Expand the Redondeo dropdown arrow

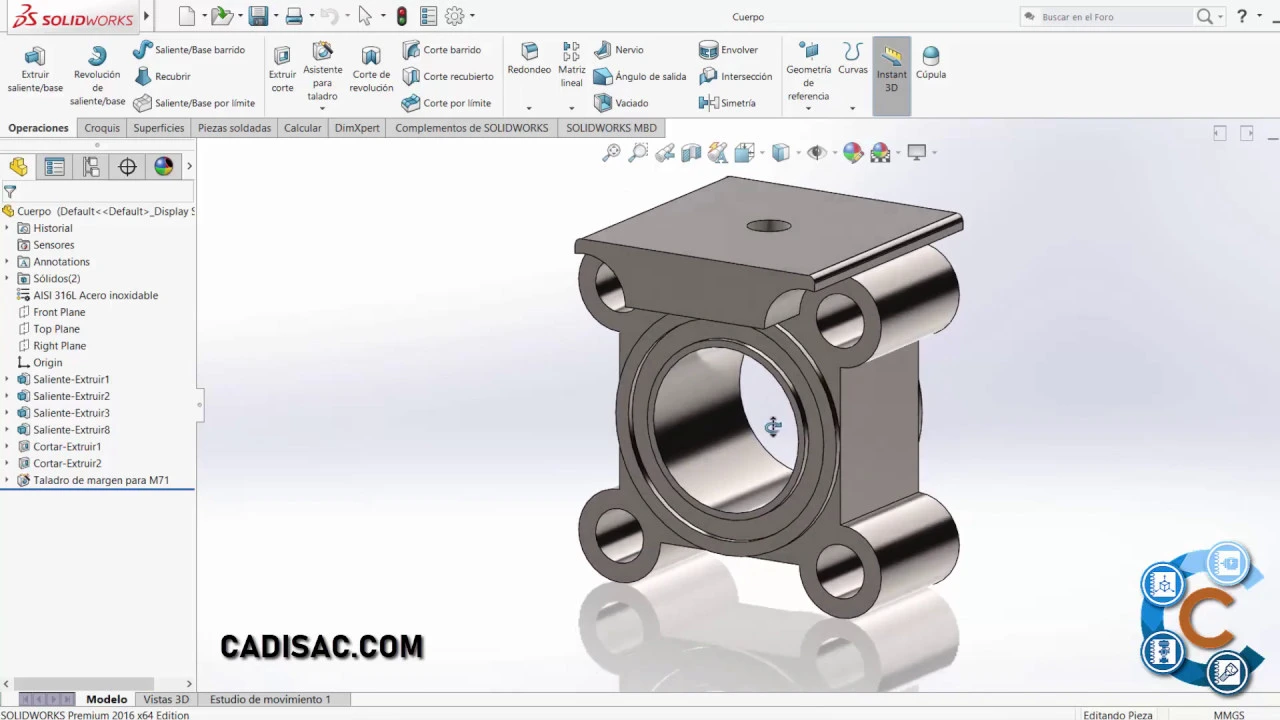click(x=529, y=108)
